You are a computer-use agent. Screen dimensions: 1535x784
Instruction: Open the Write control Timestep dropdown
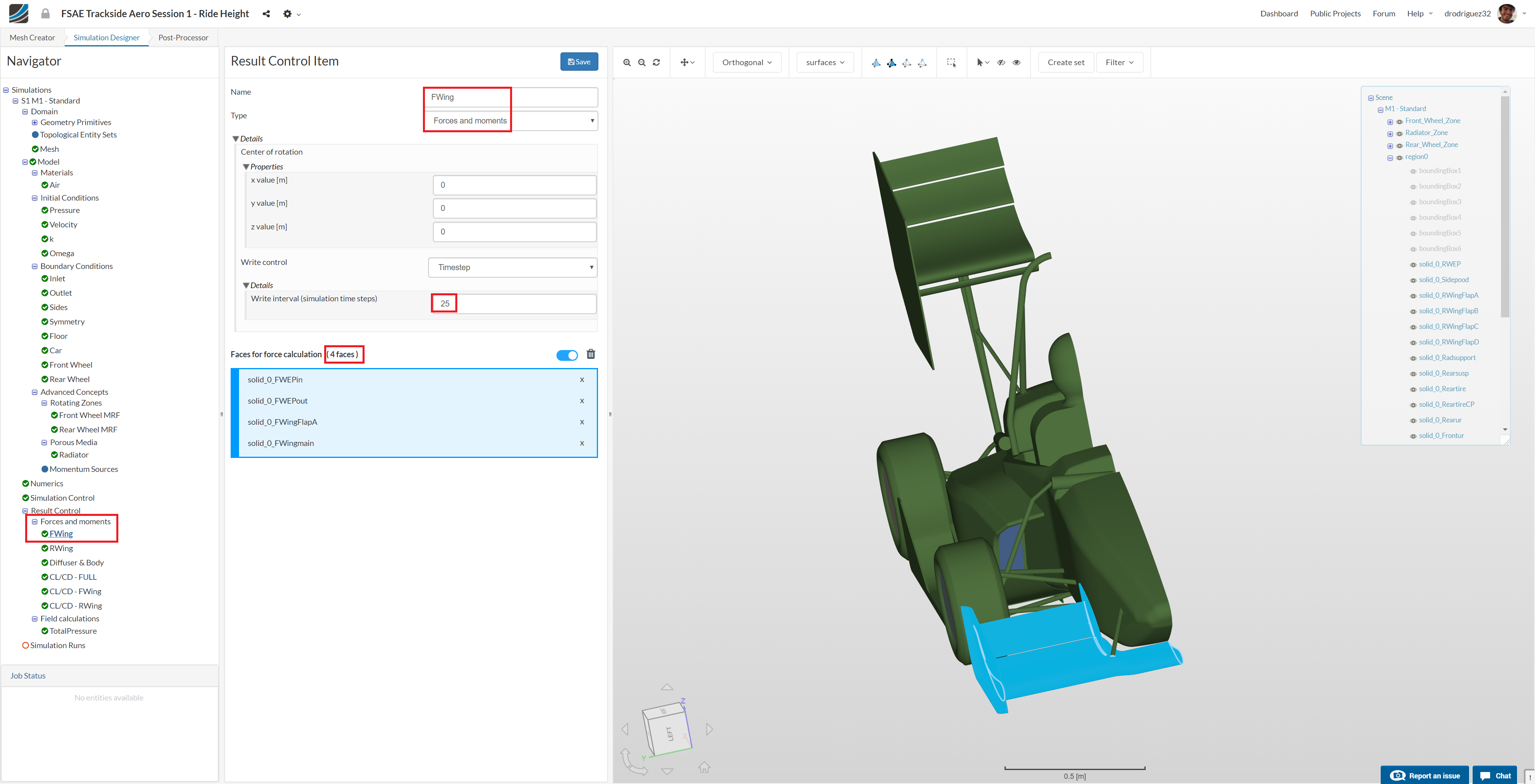point(512,267)
